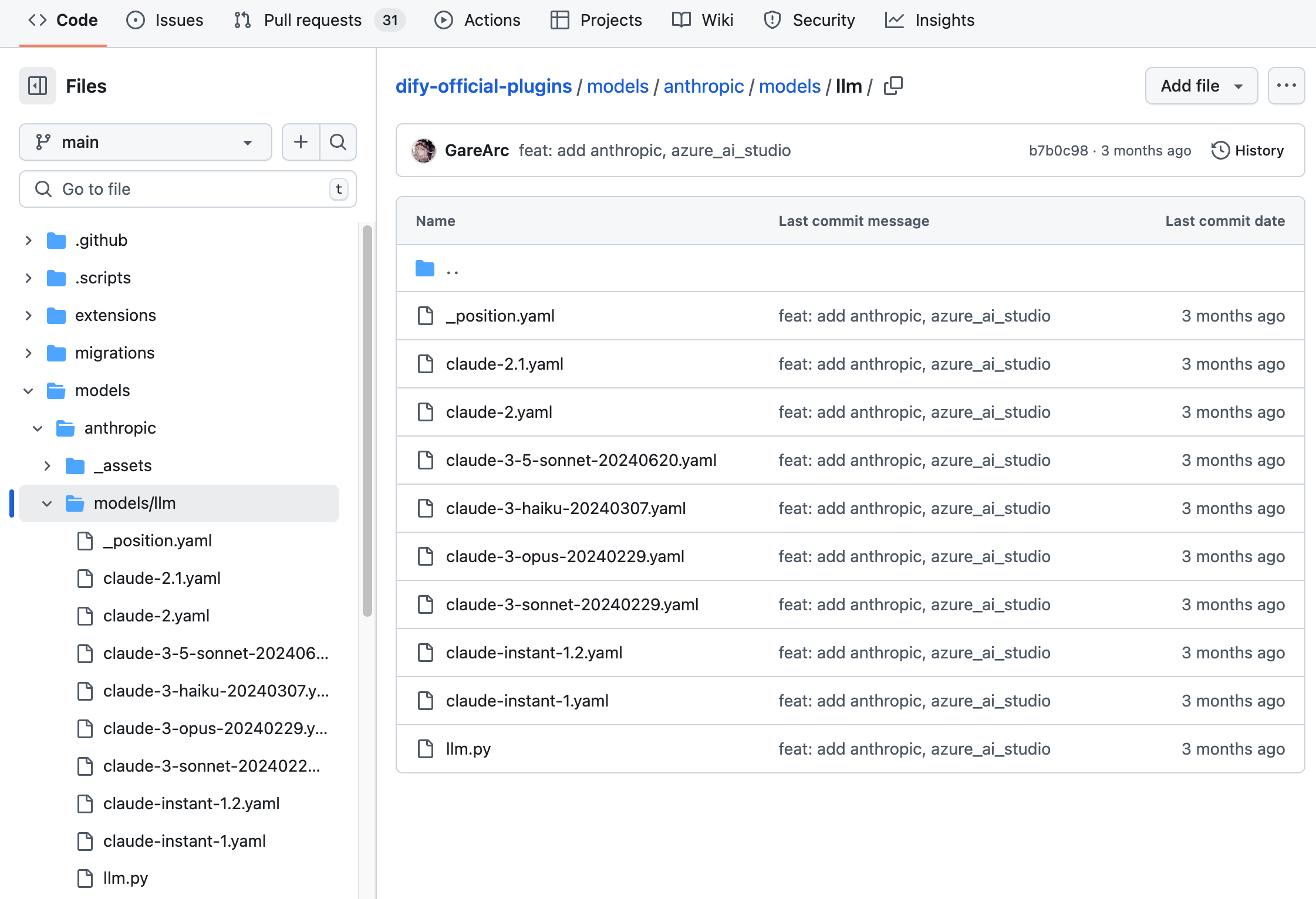Viewport: 1316px width, 899px height.
Task: Create a new file using the plus icon
Action: 300,142
